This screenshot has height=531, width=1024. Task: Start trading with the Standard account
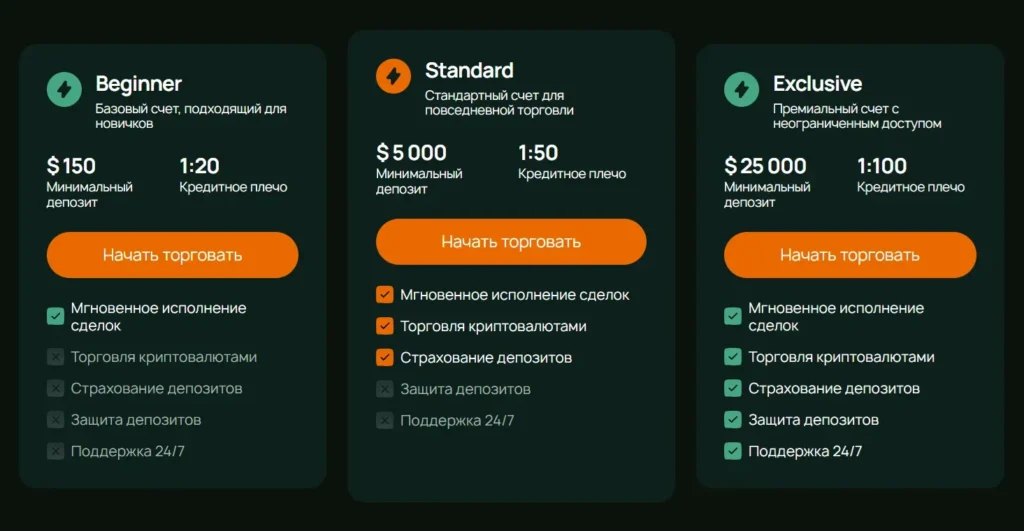pyautogui.click(x=511, y=242)
